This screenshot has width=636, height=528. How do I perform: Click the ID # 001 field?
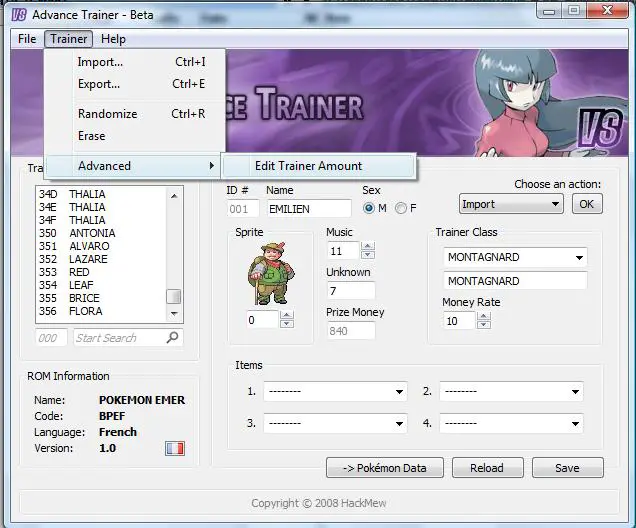(243, 209)
